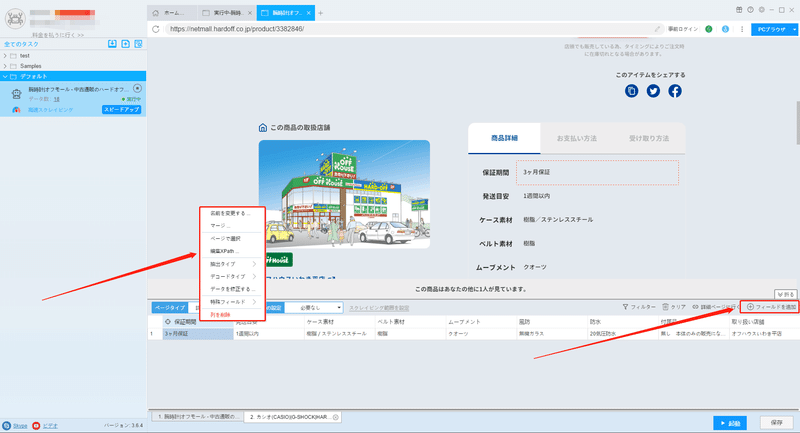The image size is (800, 433).
Task: Open the 商品詳細 tab
Action: (504, 138)
